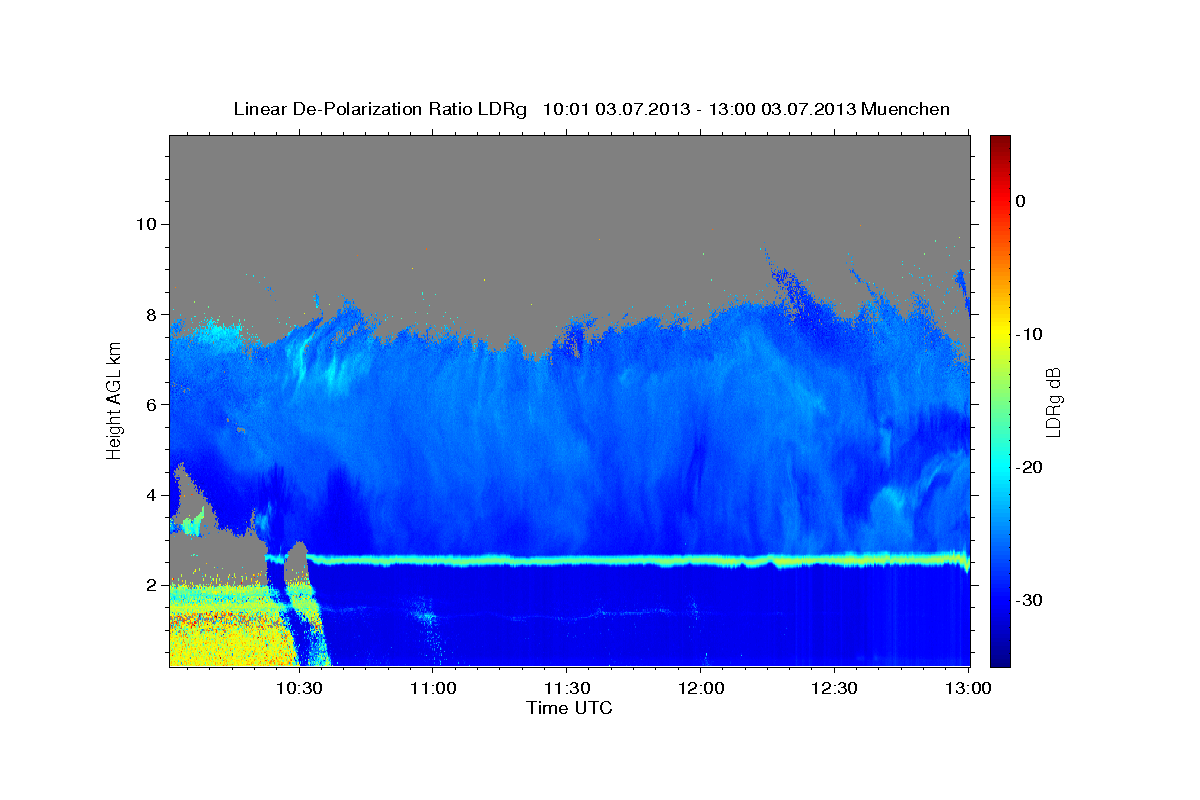Viewport: 1200px width, 800px height.
Task: Click the 13:00 time tick label
Action: click(968, 689)
